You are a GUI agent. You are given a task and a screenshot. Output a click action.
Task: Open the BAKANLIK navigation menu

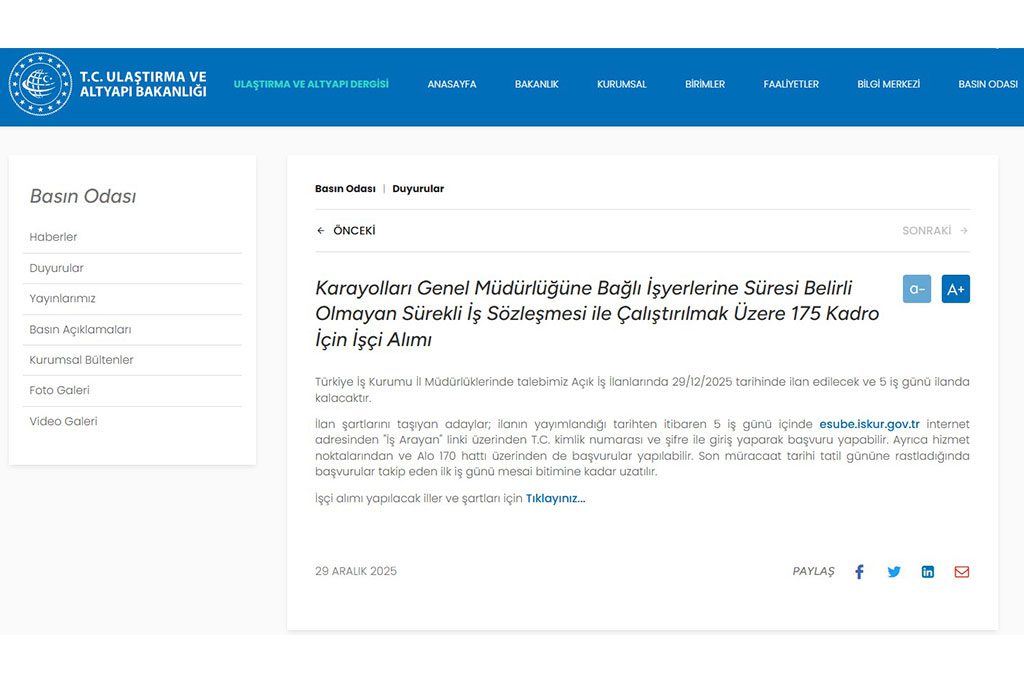(537, 85)
